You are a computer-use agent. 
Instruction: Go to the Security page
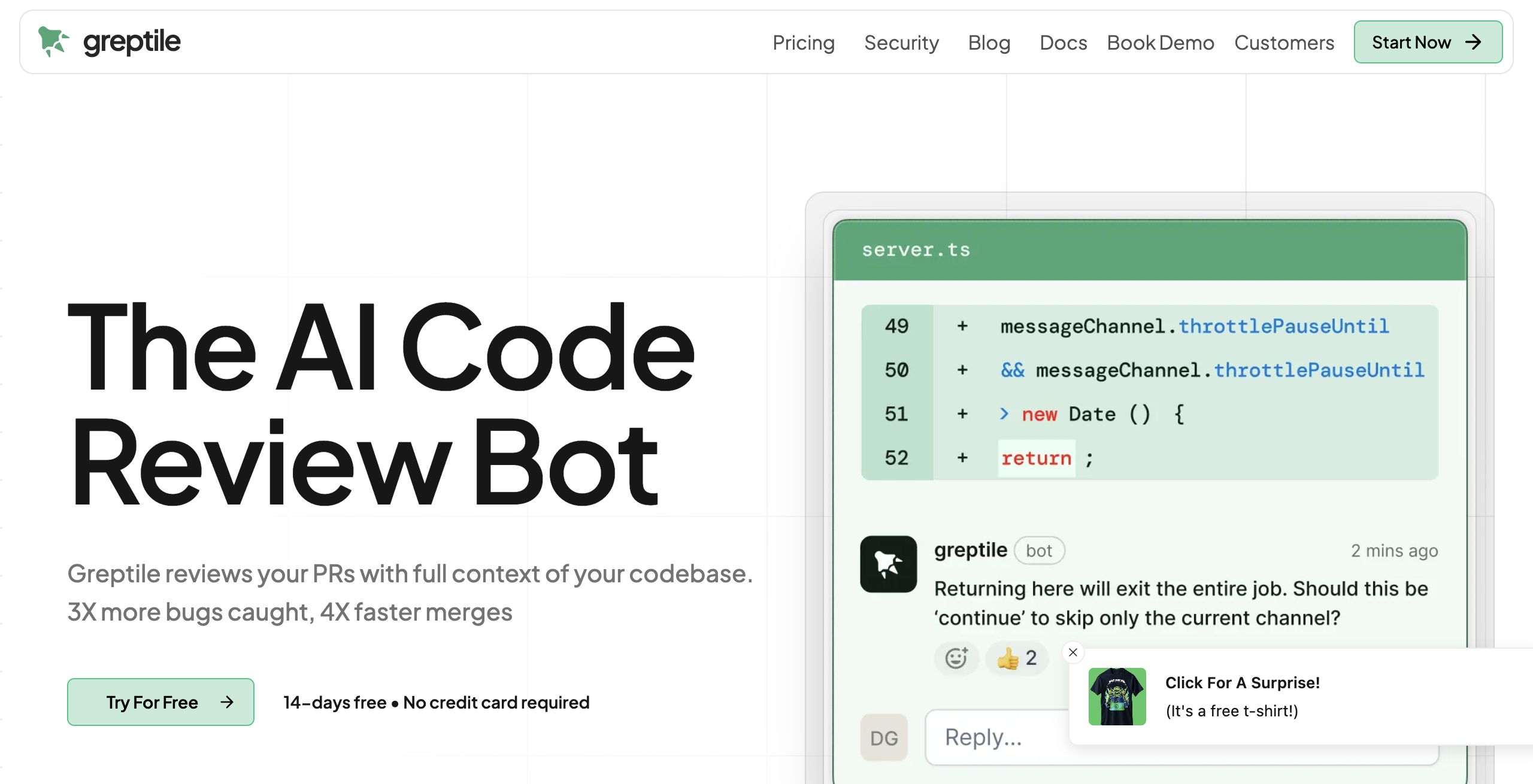(x=901, y=42)
